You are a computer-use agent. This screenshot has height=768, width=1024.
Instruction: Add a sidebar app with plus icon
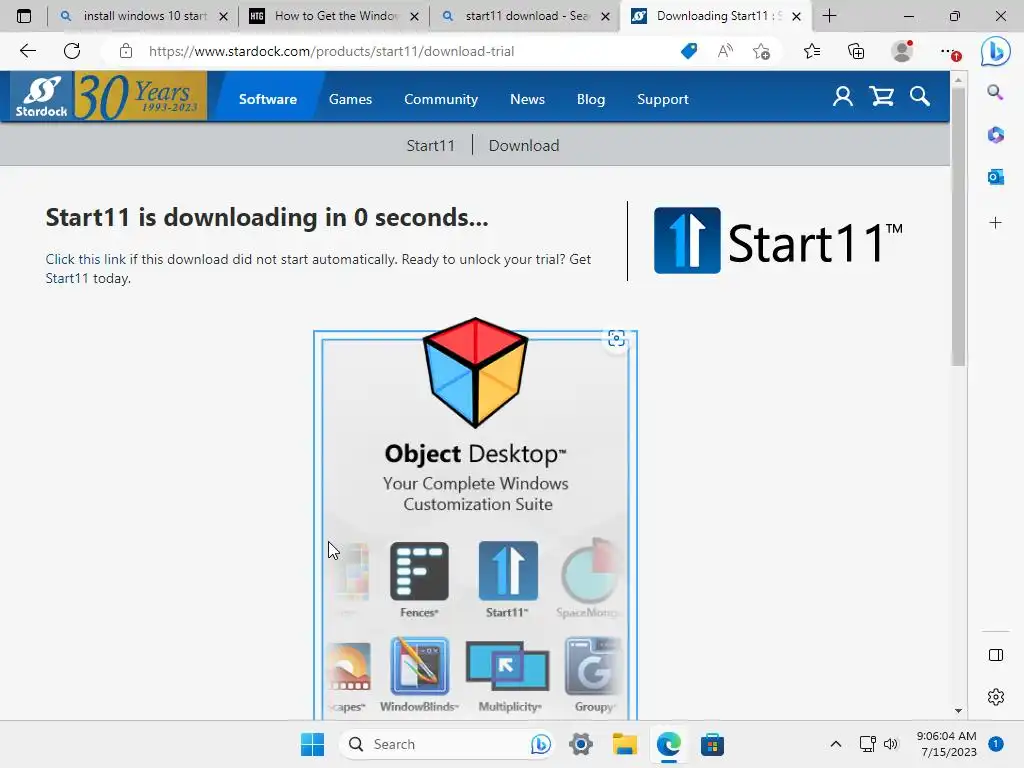pyautogui.click(x=995, y=223)
